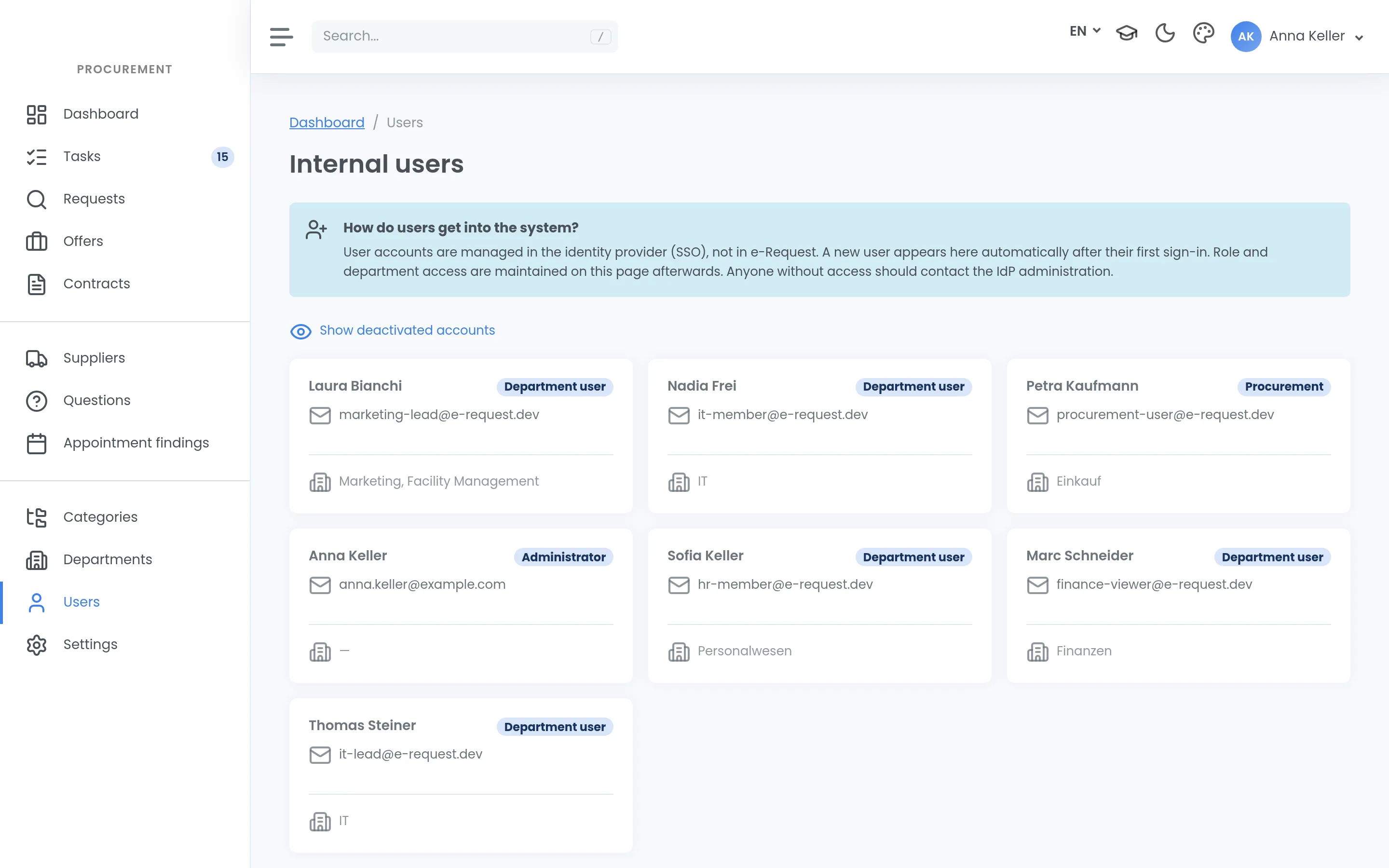The width and height of the screenshot is (1389, 868).
Task: Click the Categories tree icon
Action: coord(37,517)
